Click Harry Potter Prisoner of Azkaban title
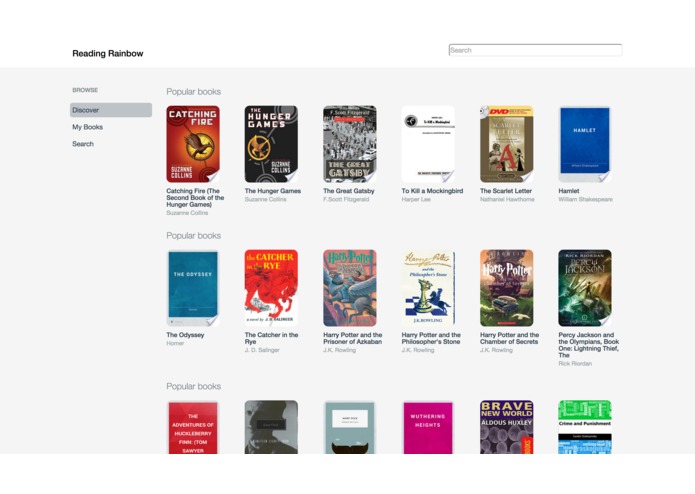This screenshot has height=494, width=695. (352, 338)
